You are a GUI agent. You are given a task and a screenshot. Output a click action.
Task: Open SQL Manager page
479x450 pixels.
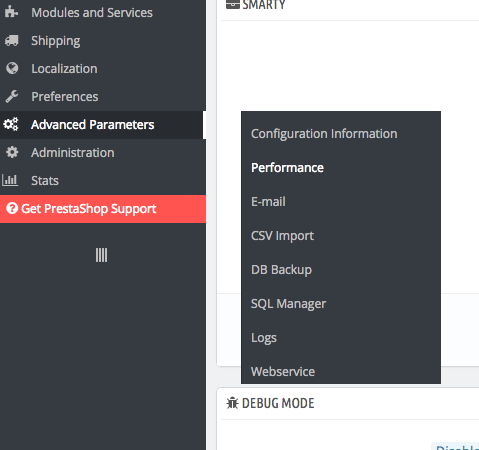[288, 304]
